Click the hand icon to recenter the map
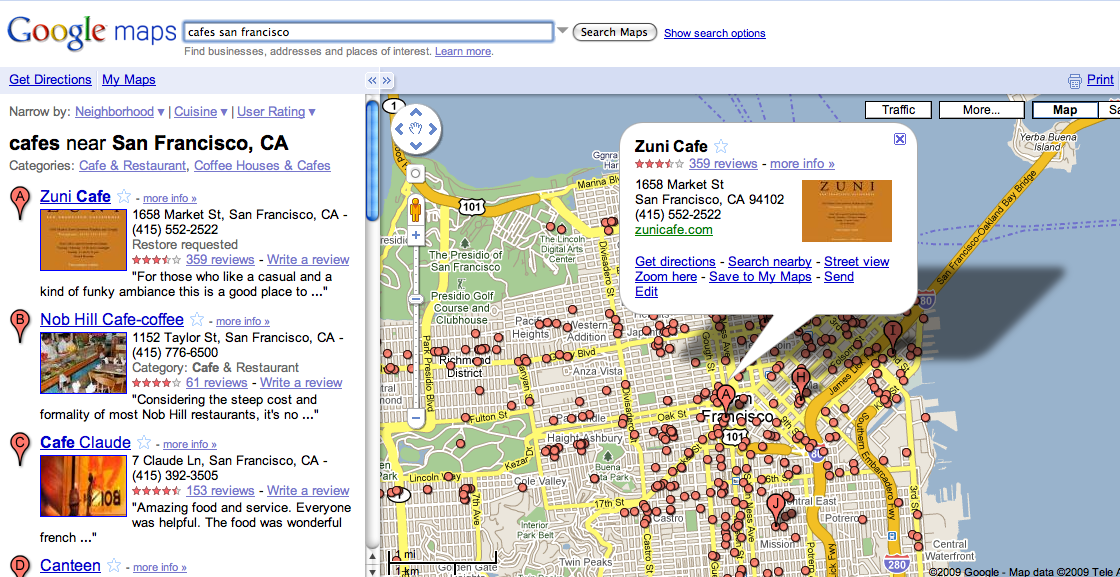 coord(417,129)
